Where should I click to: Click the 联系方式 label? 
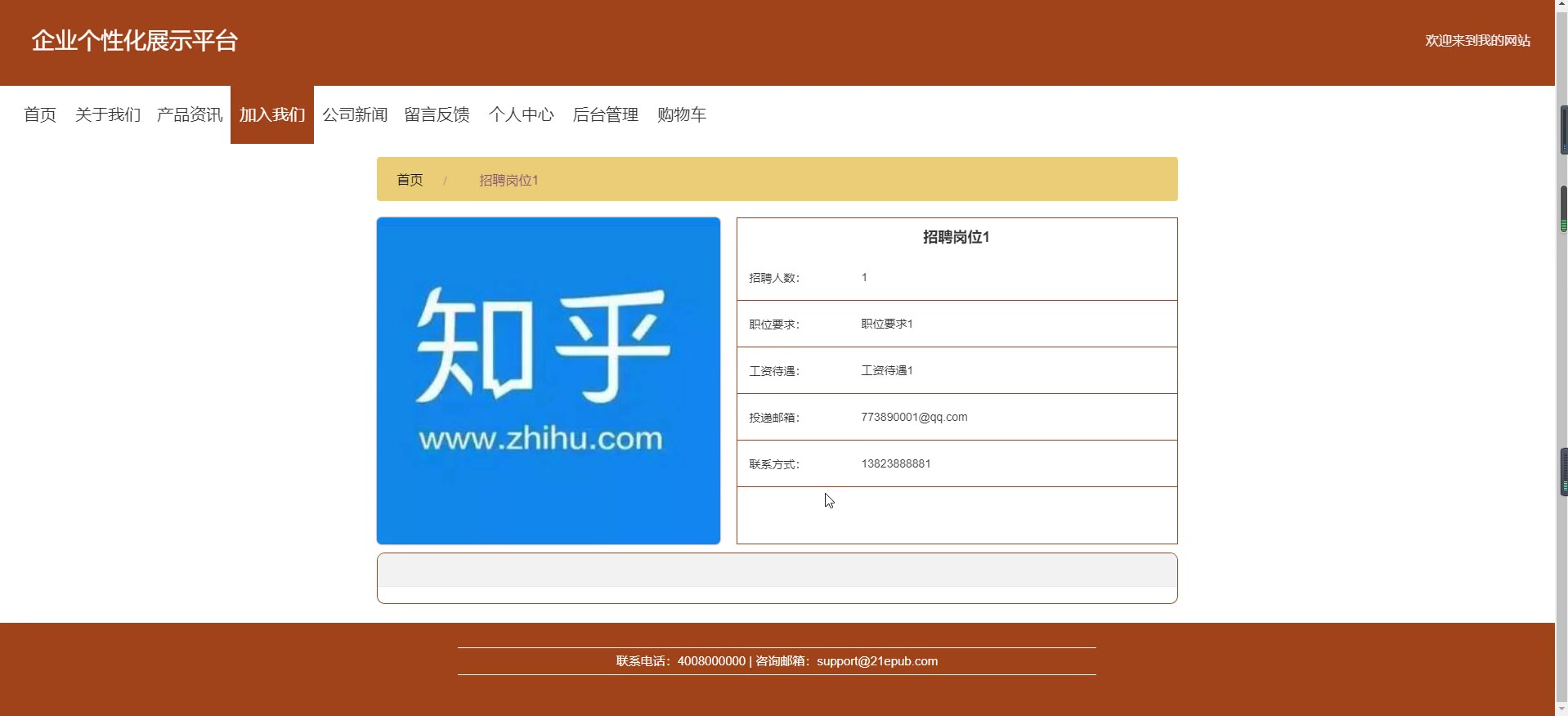click(774, 464)
